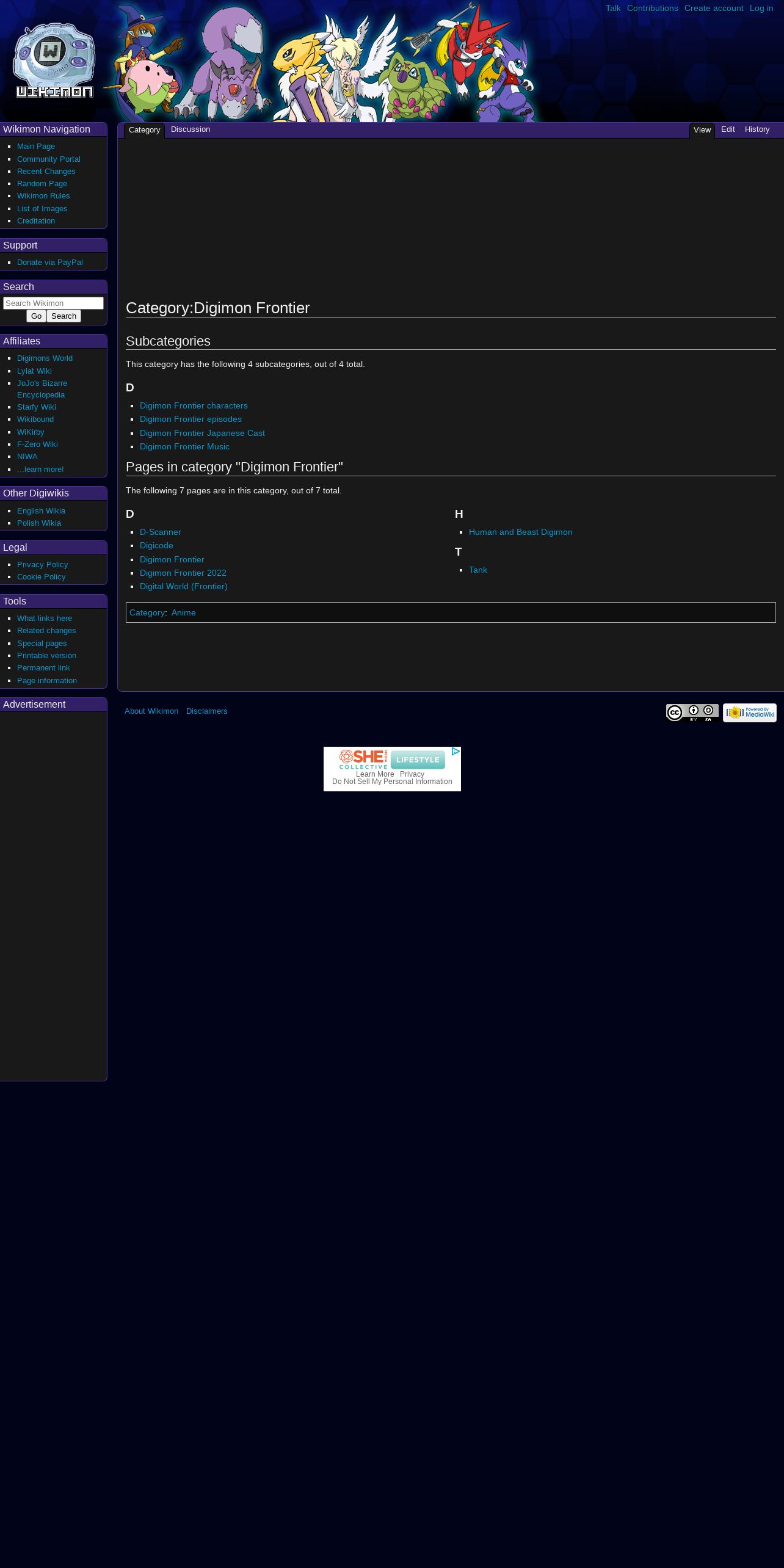This screenshot has width=784, height=1568.
Task: Open Digimon Frontier episodes subcategory
Action: [191, 419]
